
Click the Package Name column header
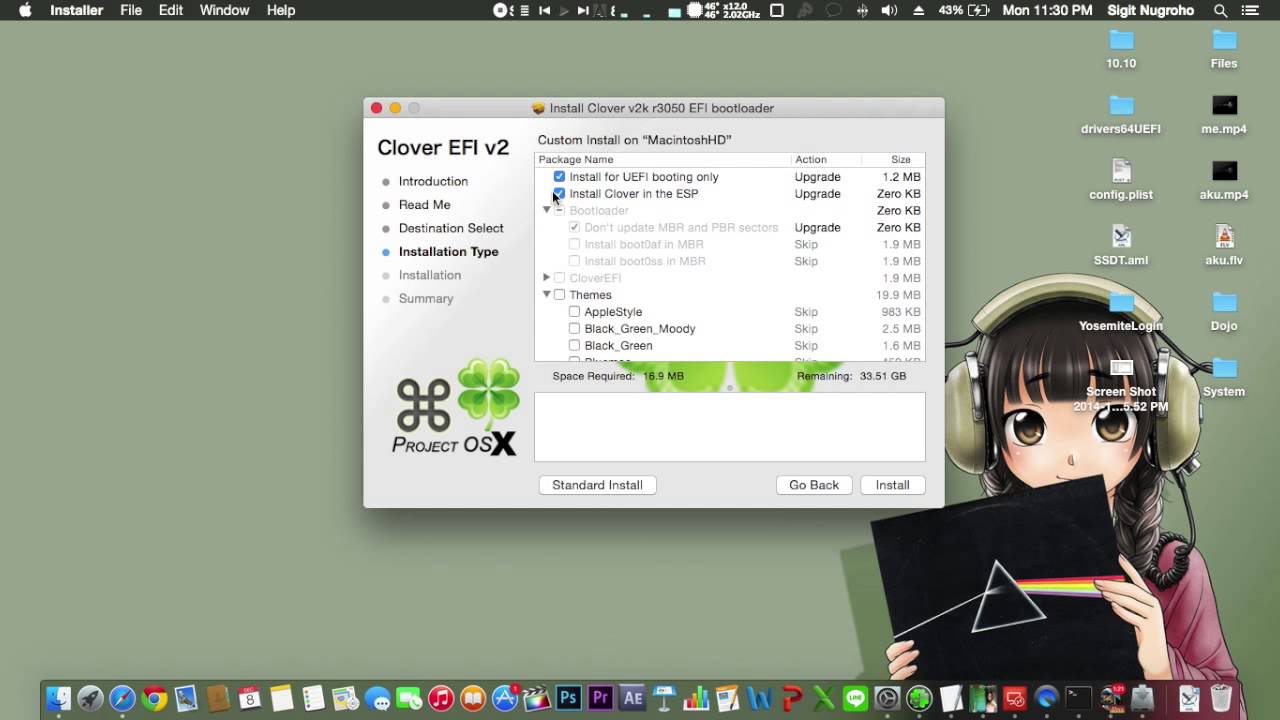coord(663,160)
